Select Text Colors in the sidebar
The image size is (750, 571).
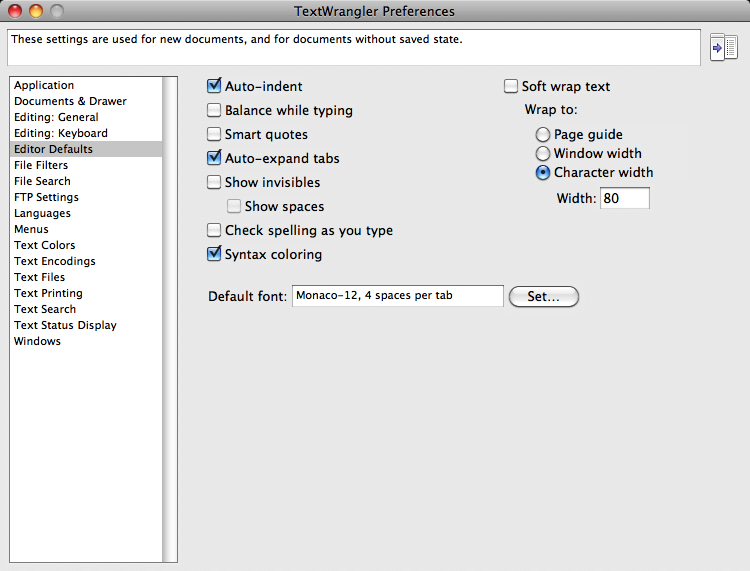[x=45, y=246]
